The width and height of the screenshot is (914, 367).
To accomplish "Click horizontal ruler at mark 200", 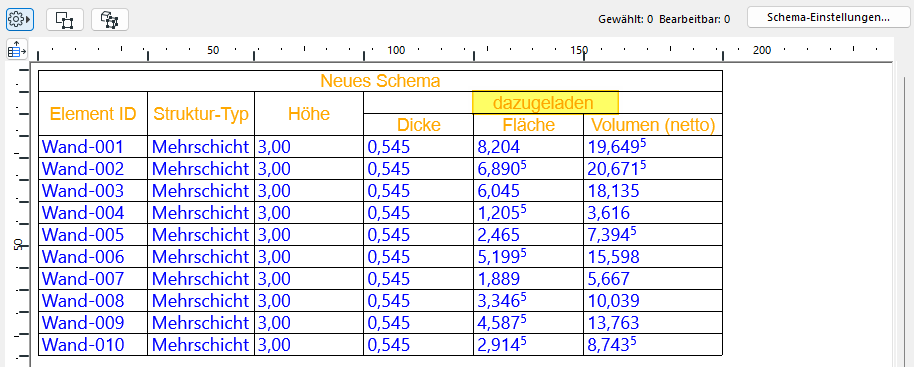I will [761, 51].
